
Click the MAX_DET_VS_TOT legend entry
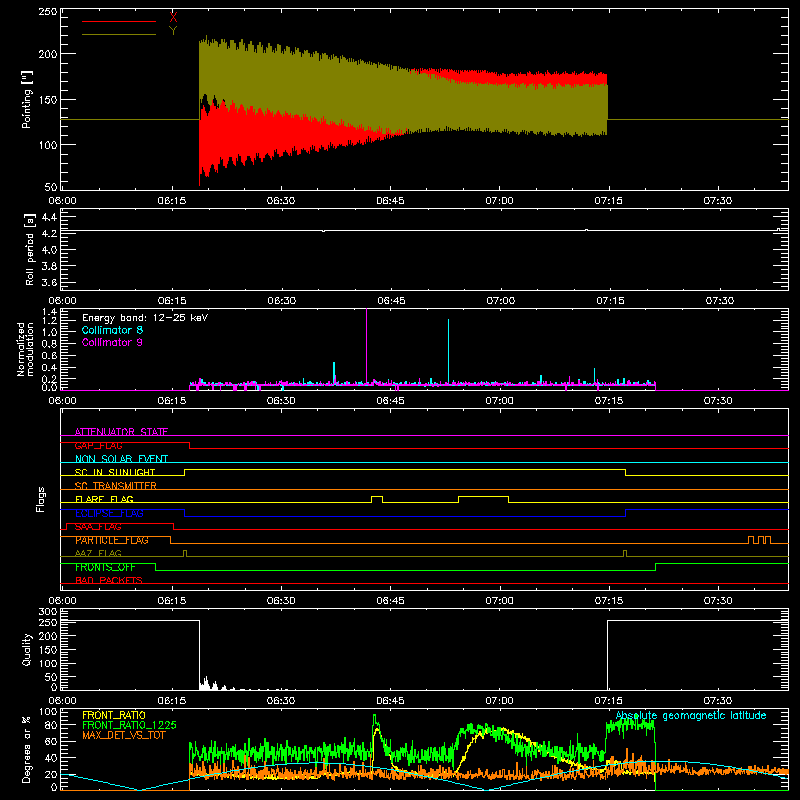(x=126, y=735)
